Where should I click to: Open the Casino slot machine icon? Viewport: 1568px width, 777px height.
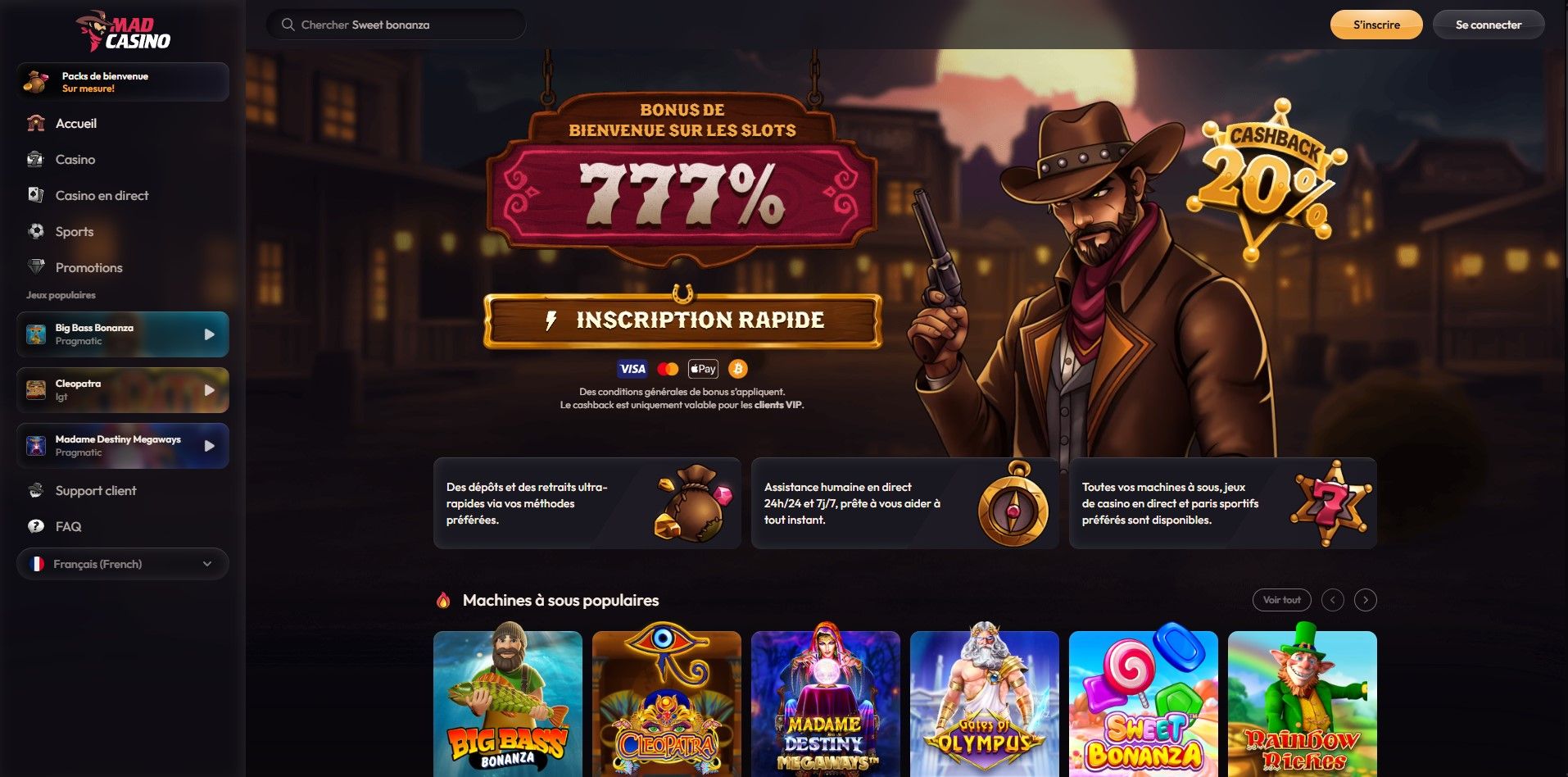click(x=35, y=159)
